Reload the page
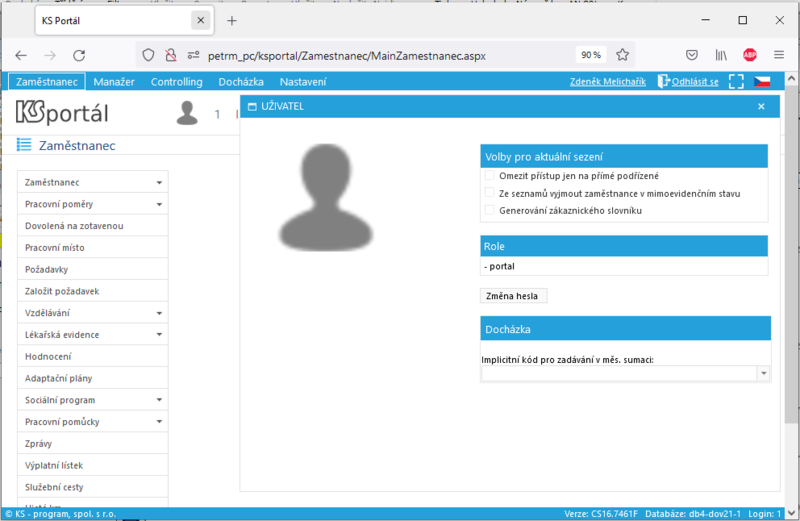 tap(79, 55)
